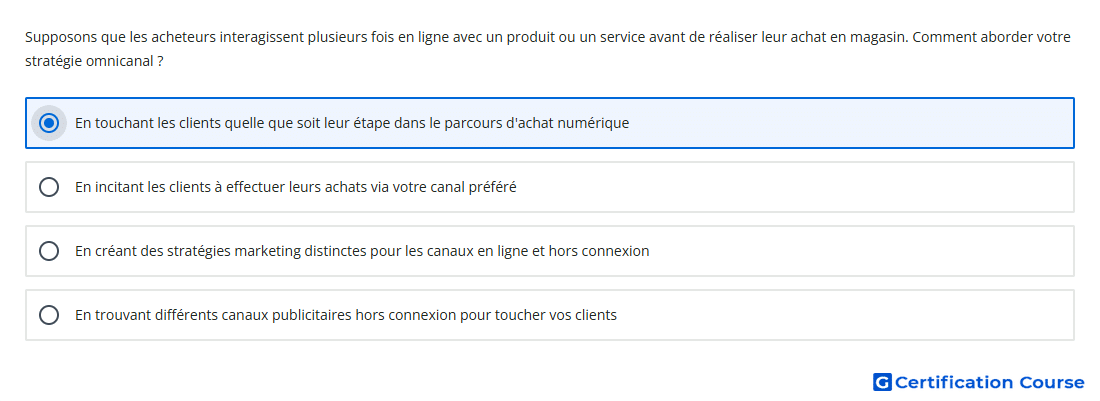The image size is (1100, 401).
Task: Select radio for 'En trouvant différents canaux publicitaires'
Action: click(49, 315)
